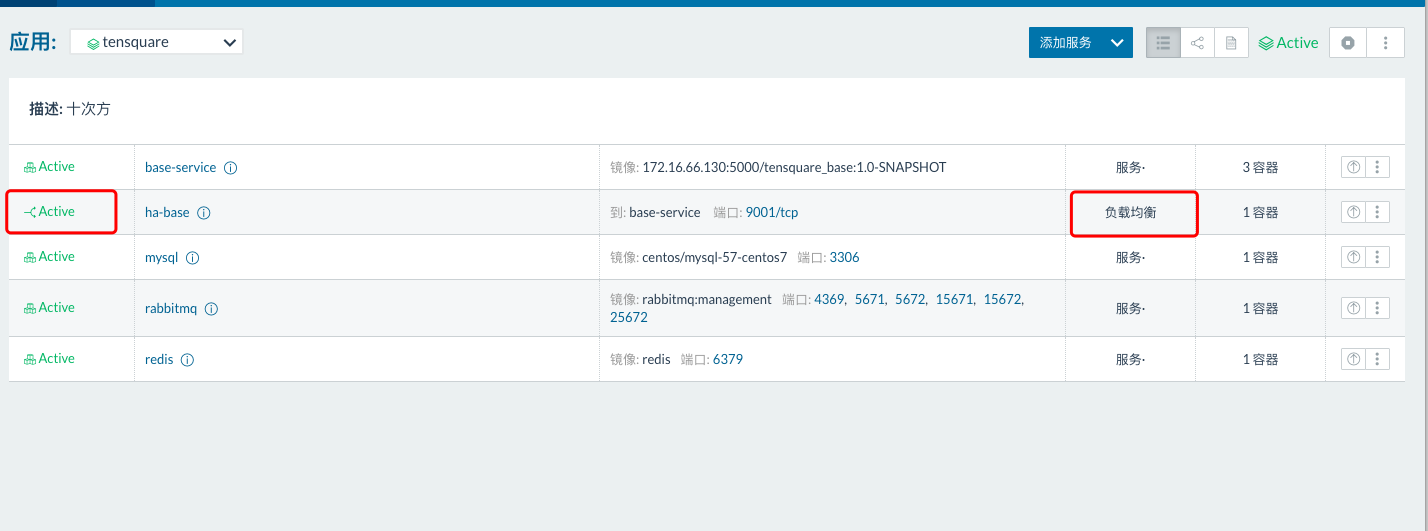Click the upgrade icon for base-service
The width and height of the screenshot is (1428, 531).
click(x=1353, y=167)
